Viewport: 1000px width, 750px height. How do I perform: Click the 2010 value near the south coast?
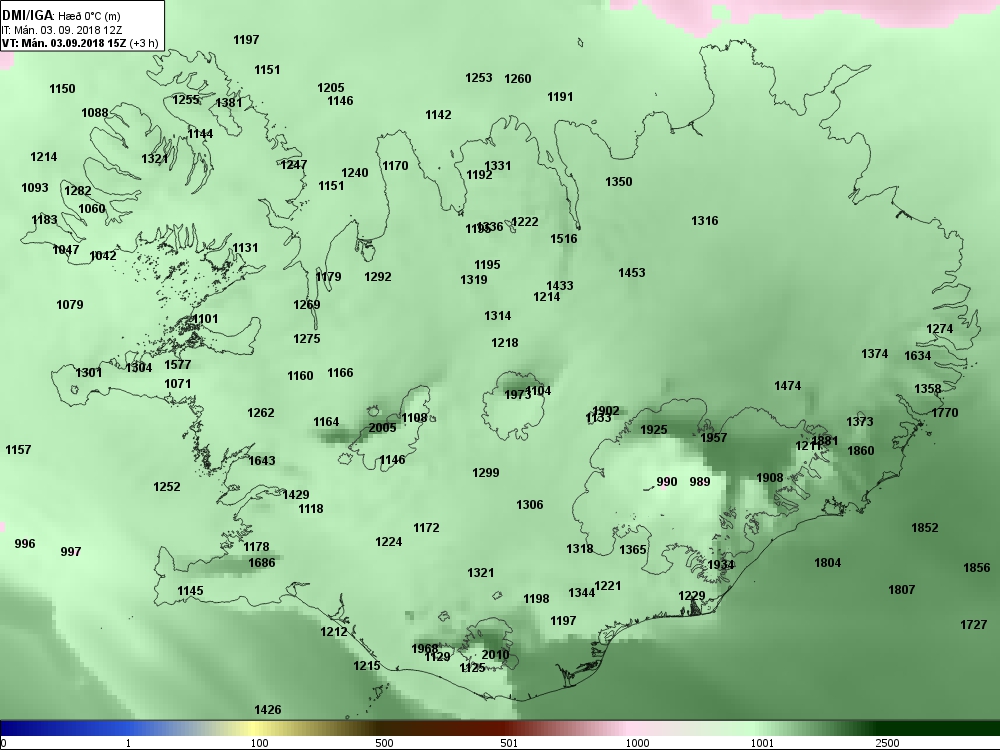(495, 654)
